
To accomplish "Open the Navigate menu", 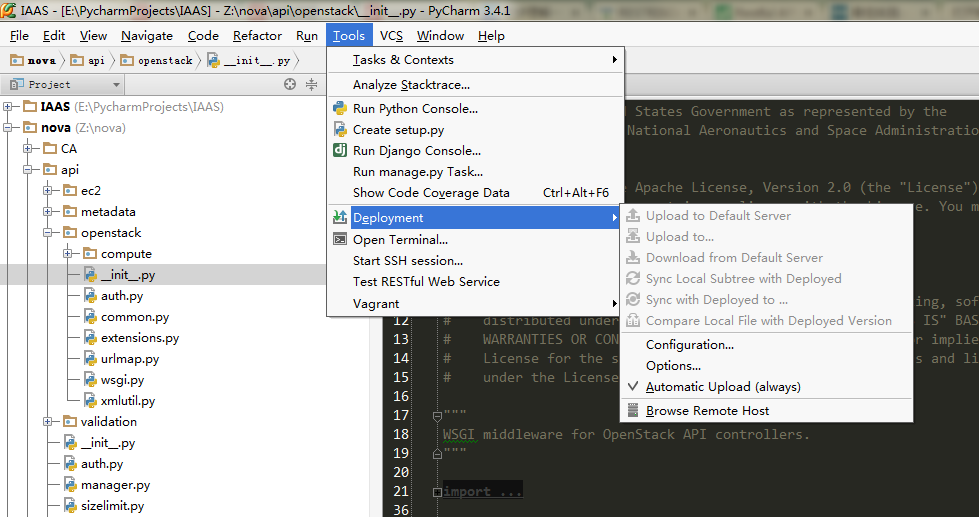I will pyautogui.click(x=147, y=36).
